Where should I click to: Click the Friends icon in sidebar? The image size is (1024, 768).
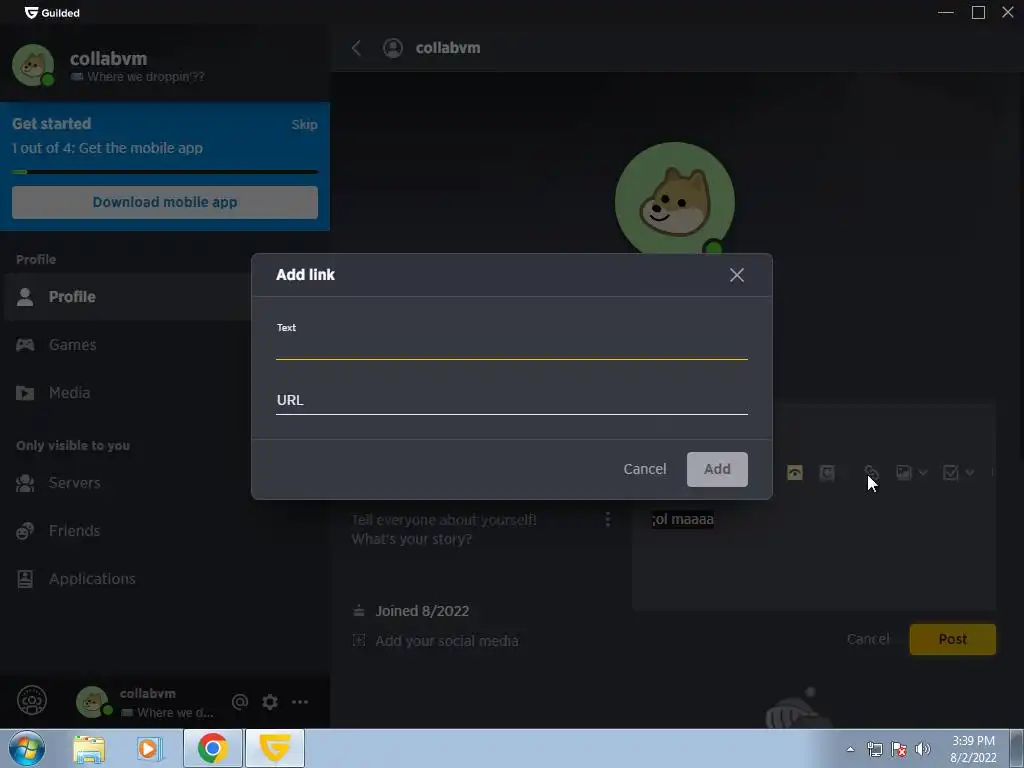coord(25,531)
